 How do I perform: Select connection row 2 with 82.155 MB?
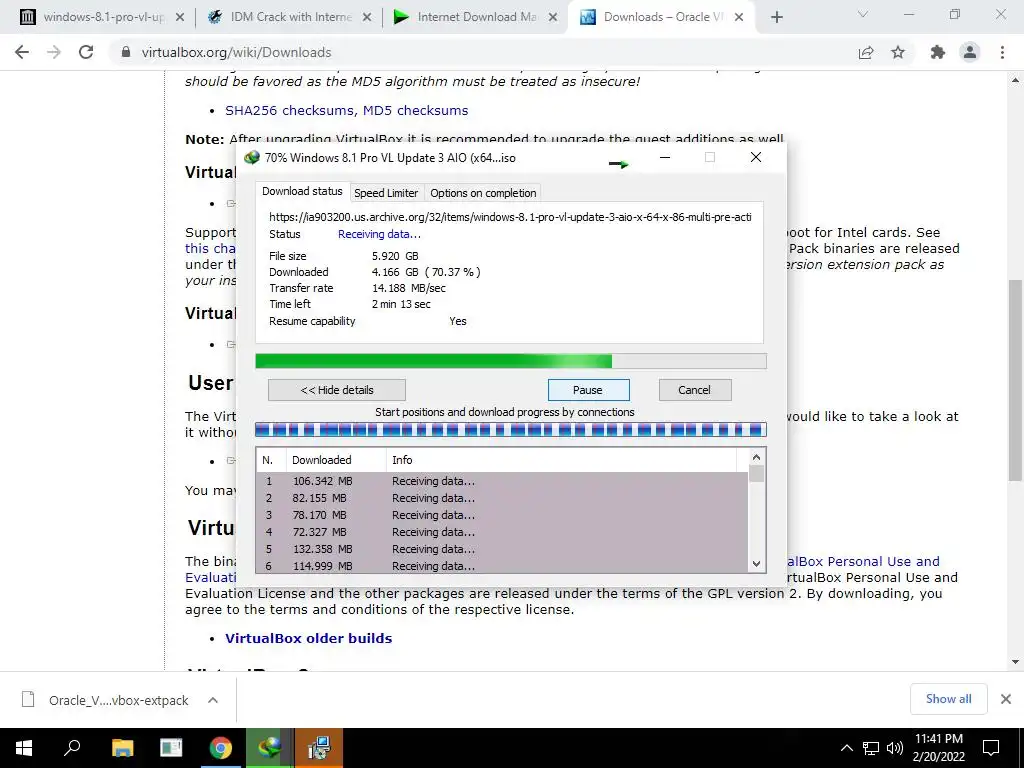pyautogui.click(x=502, y=498)
